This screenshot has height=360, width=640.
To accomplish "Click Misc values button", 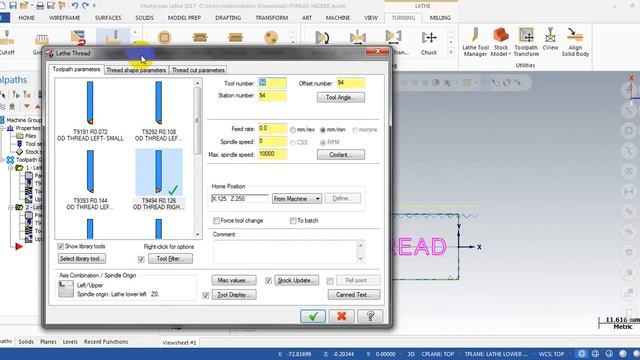I will [234, 280].
